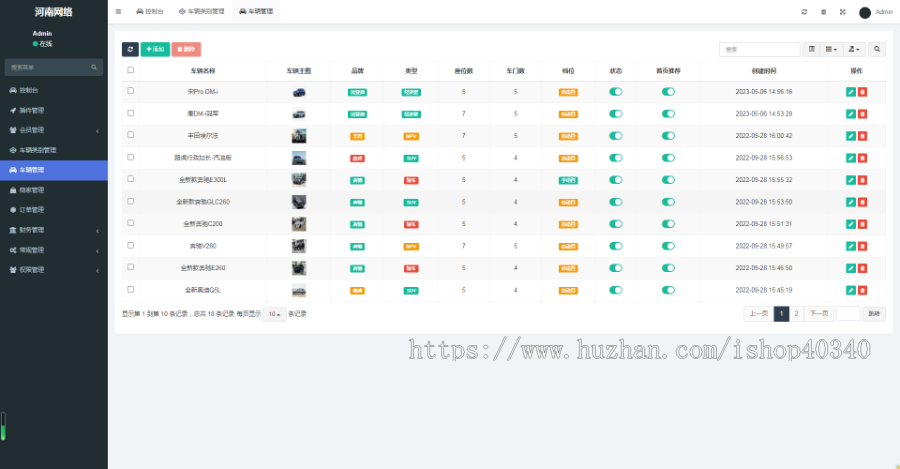
Task: Click the 下一页 pagination button
Action: (818, 313)
